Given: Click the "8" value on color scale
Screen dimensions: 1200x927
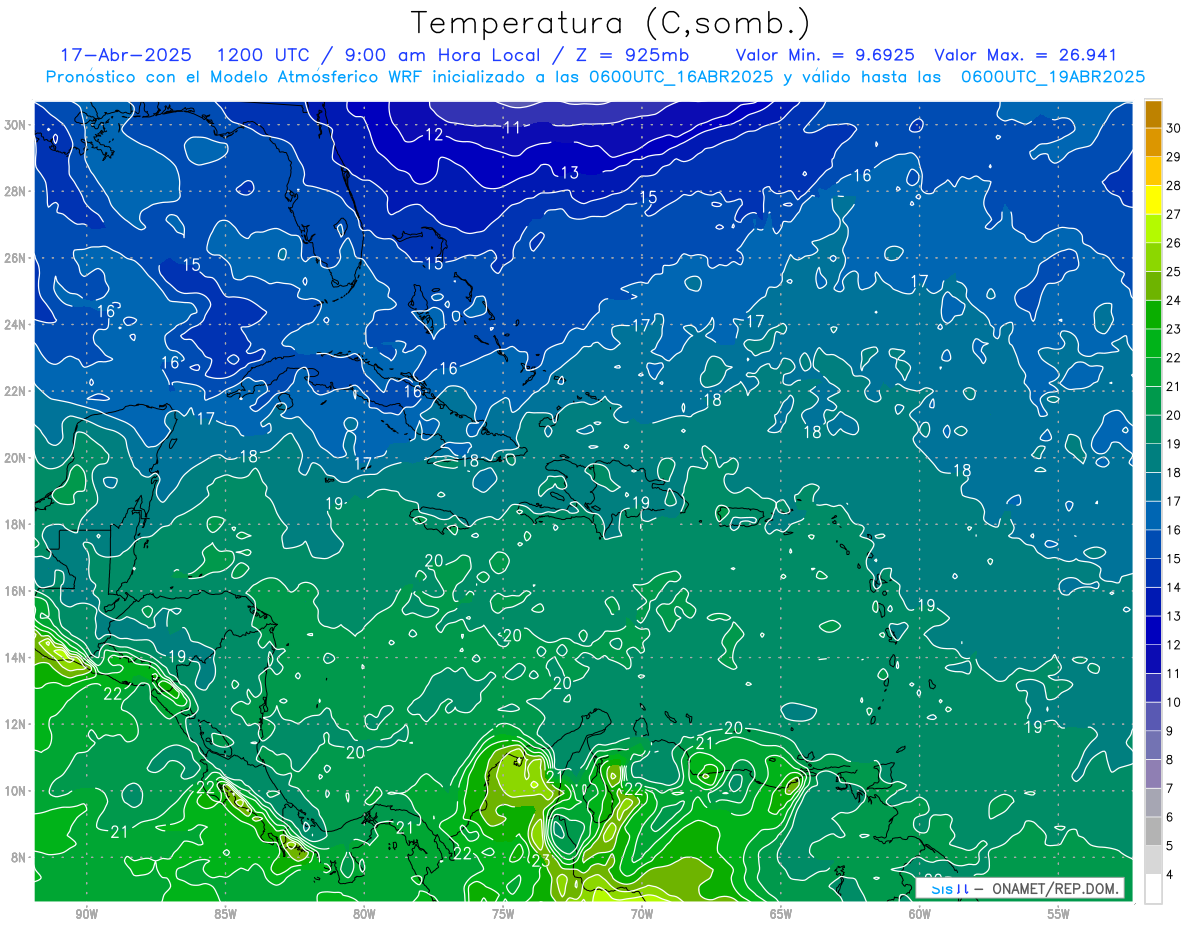Looking at the screenshot, I should coord(1170,760).
